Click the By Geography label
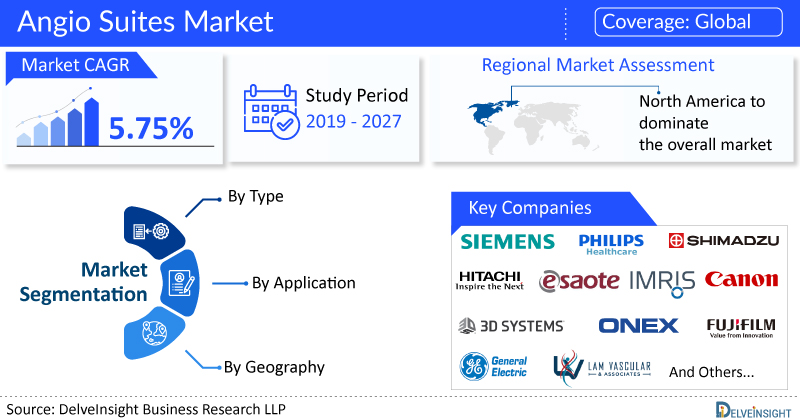 tap(274, 367)
